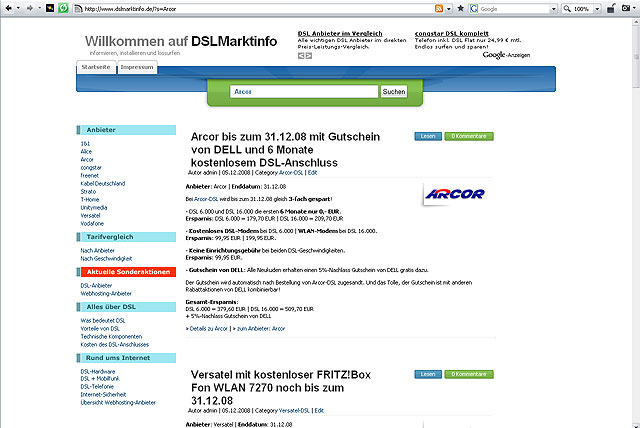Select Vodafone in Anbieter list
Viewport: 640px width, 428px height.
tap(92, 224)
